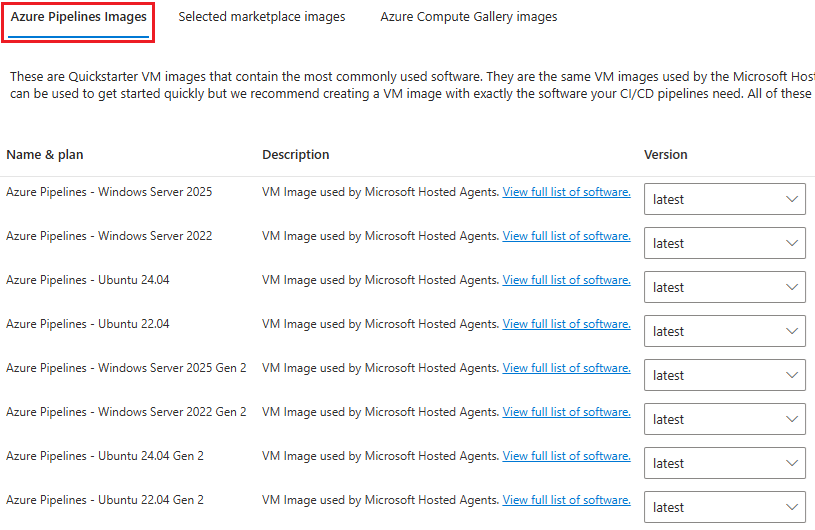Open version dropdown for Windows Server 2025 Gen 2
Screen dimensions: 815x530
point(725,375)
